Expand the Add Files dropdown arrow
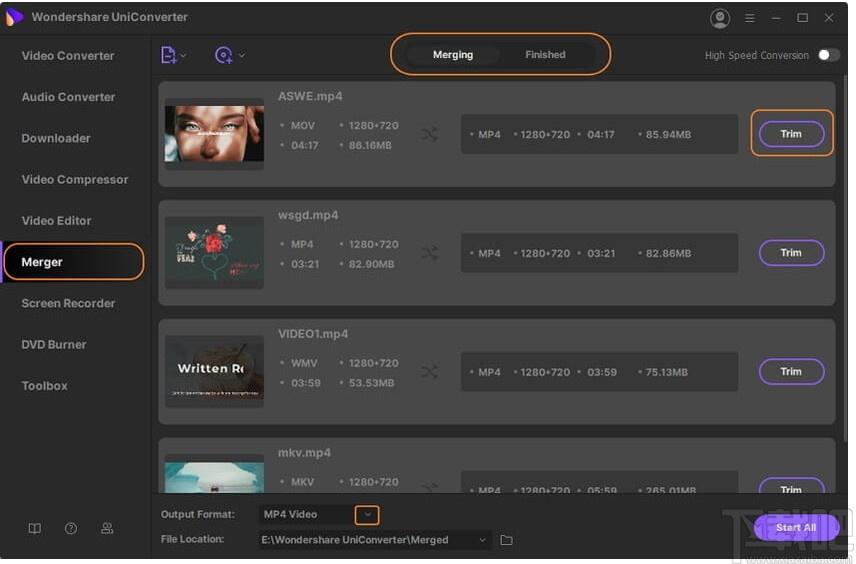856x564 pixels. click(183, 55)
